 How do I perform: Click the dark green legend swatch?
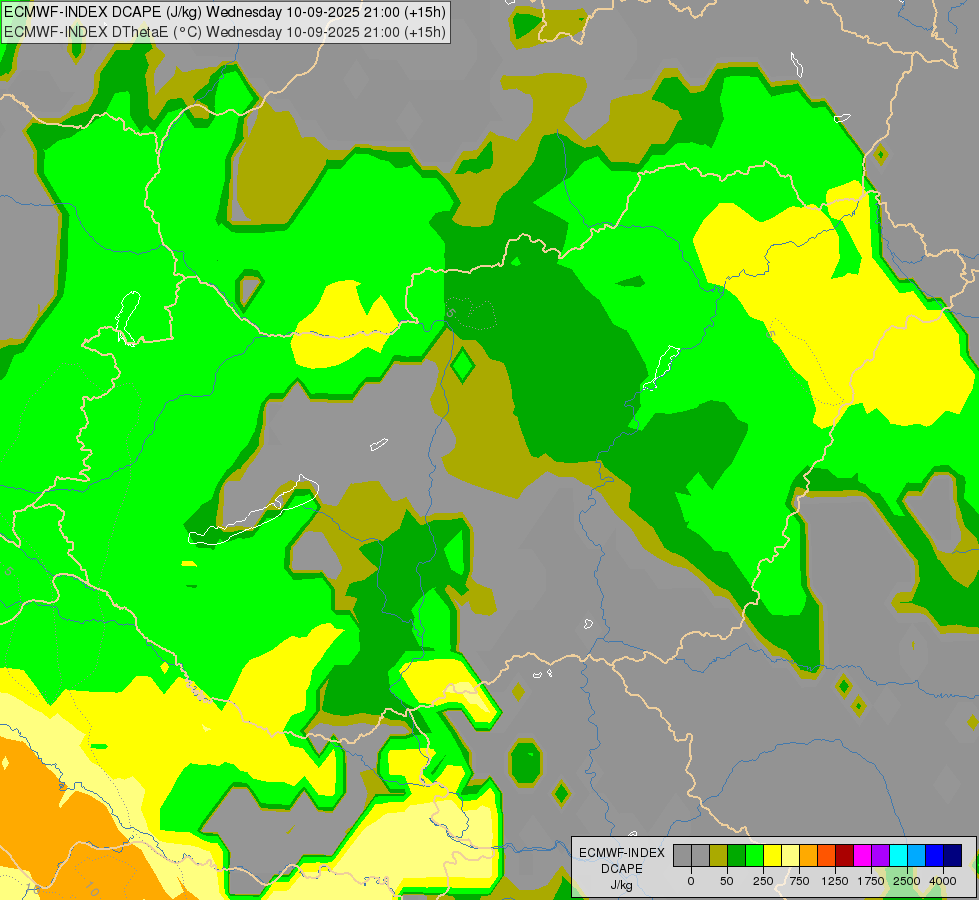pyautogui.click(x=737, y=855)
